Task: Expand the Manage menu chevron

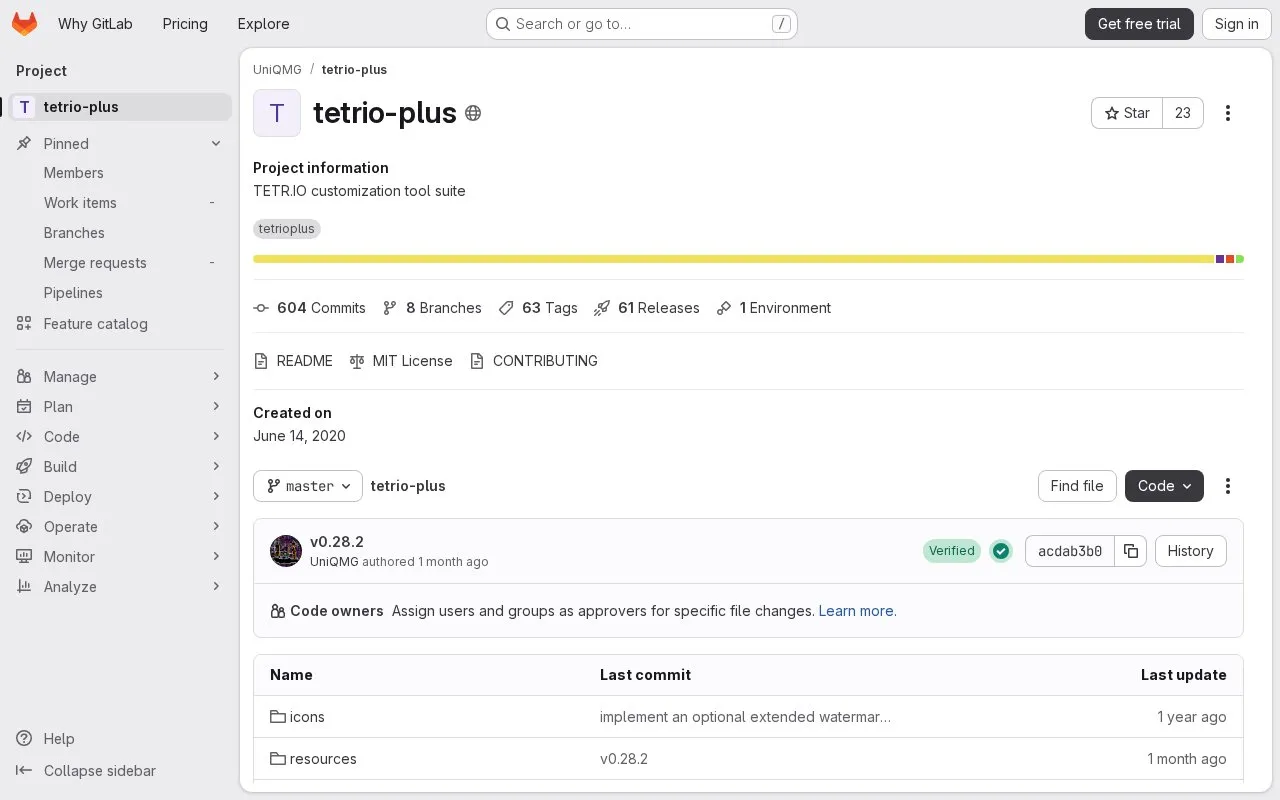Action: tap(216, 377)
